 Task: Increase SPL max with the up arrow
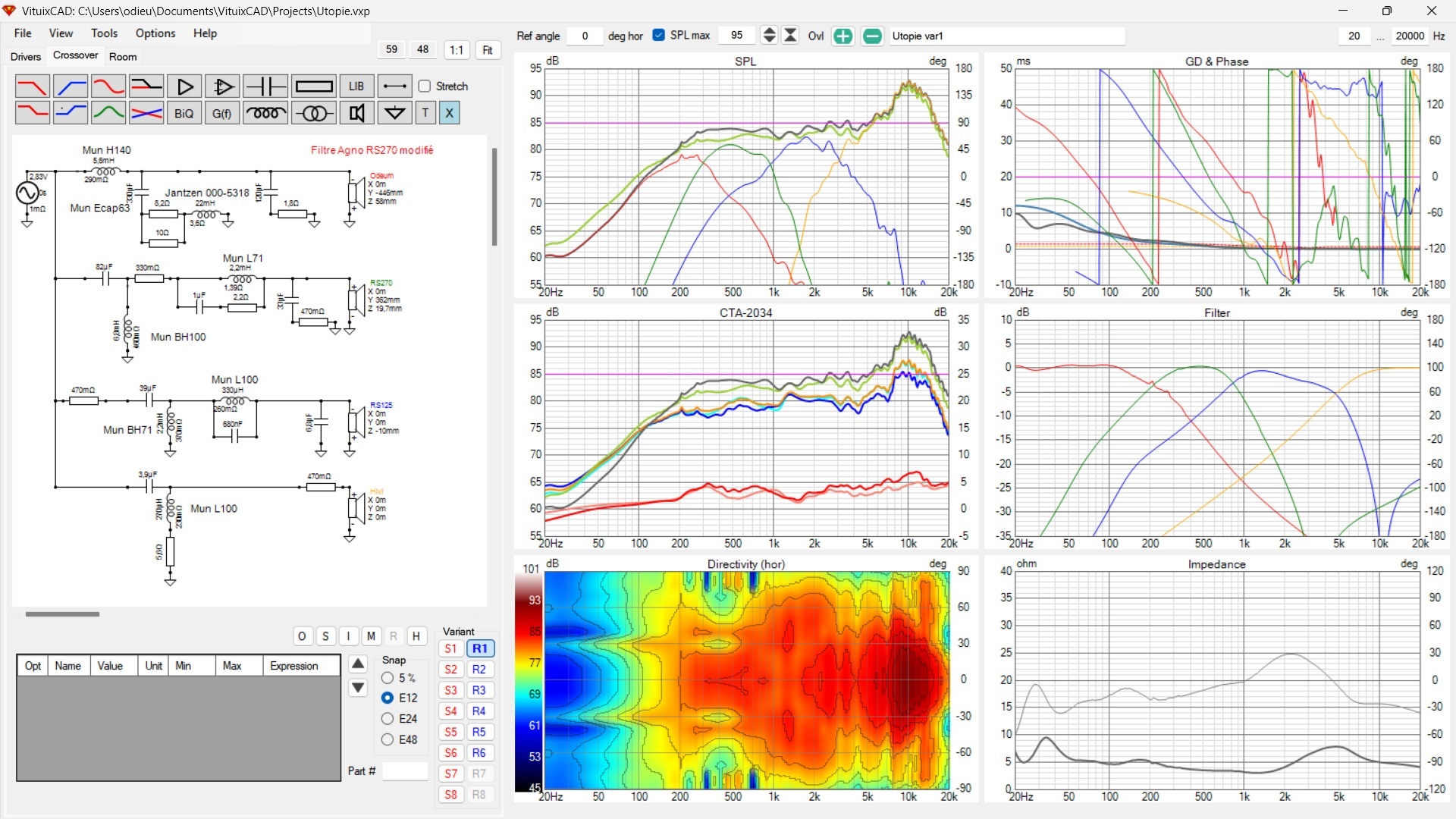[x=769, y=31]
